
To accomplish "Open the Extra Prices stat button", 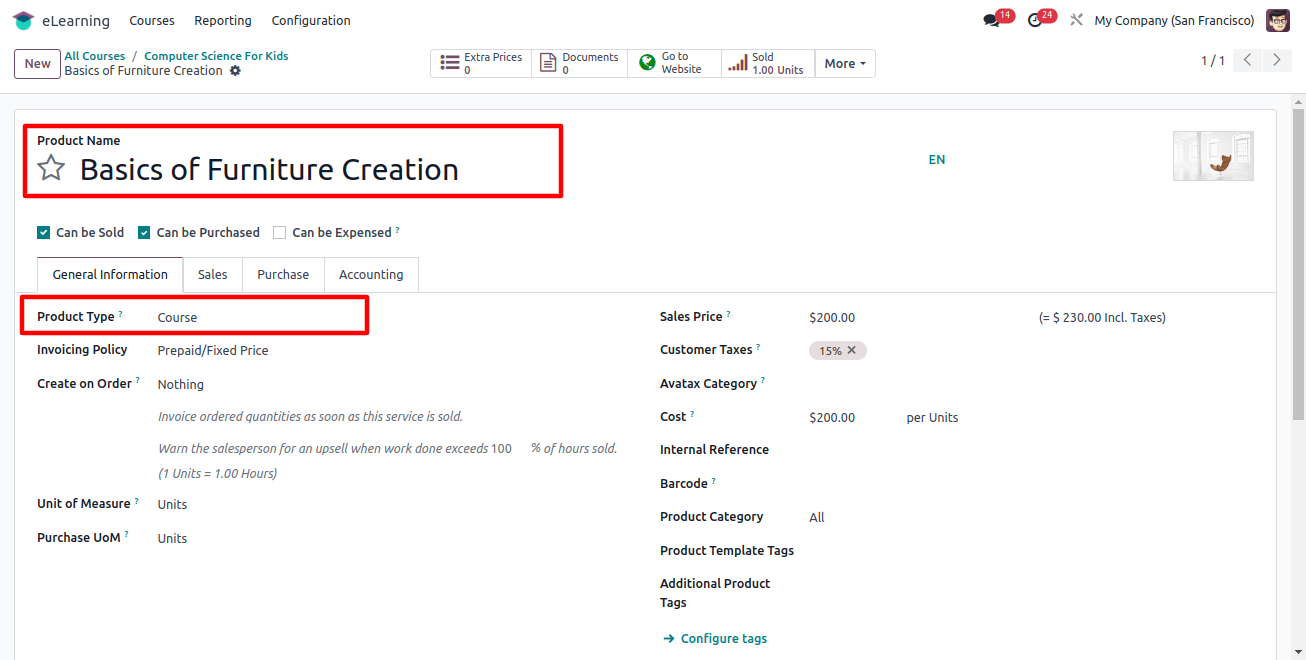I will coord(481,63).
